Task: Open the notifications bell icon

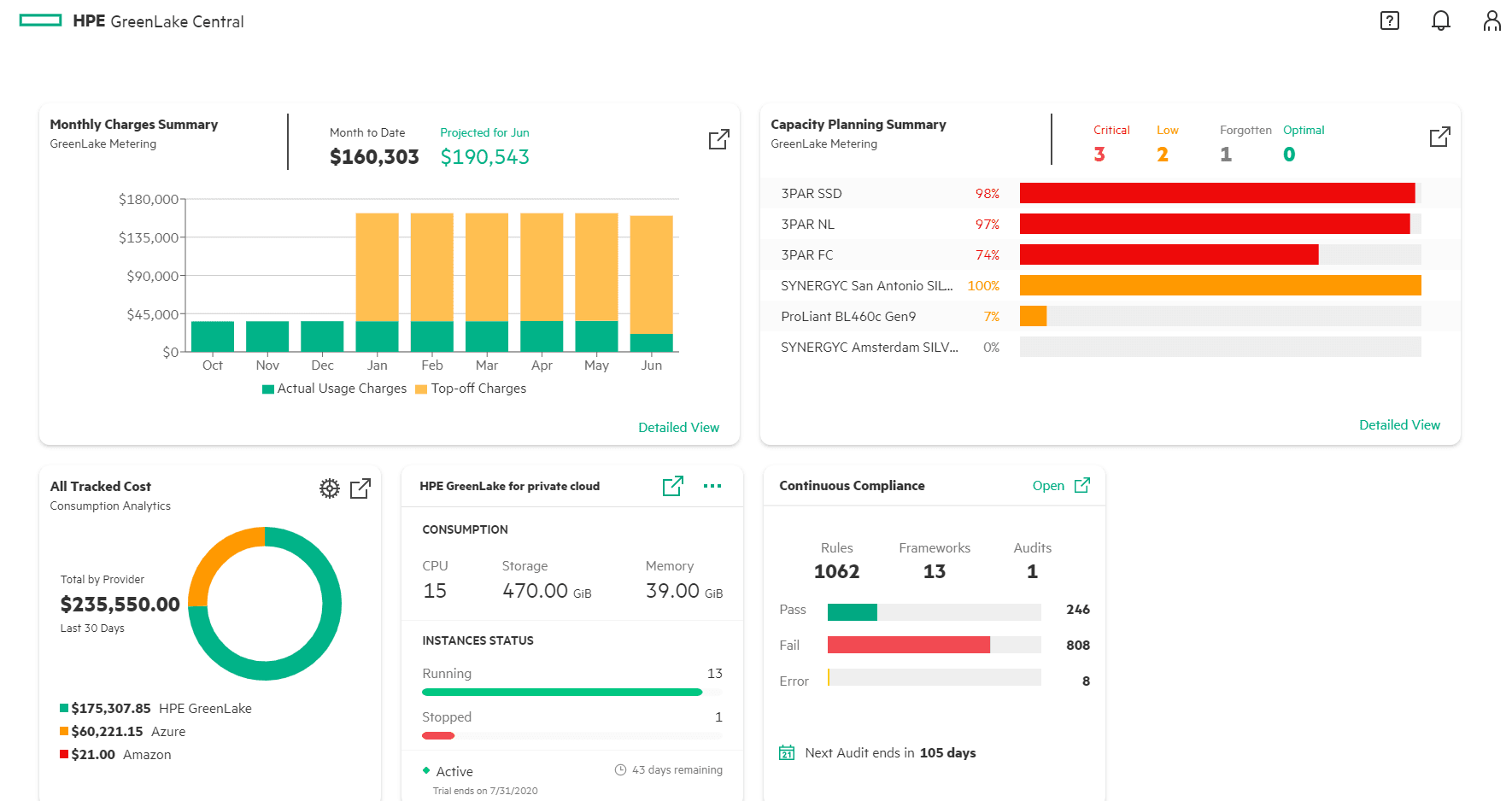Action: (x=1441, y=20)
